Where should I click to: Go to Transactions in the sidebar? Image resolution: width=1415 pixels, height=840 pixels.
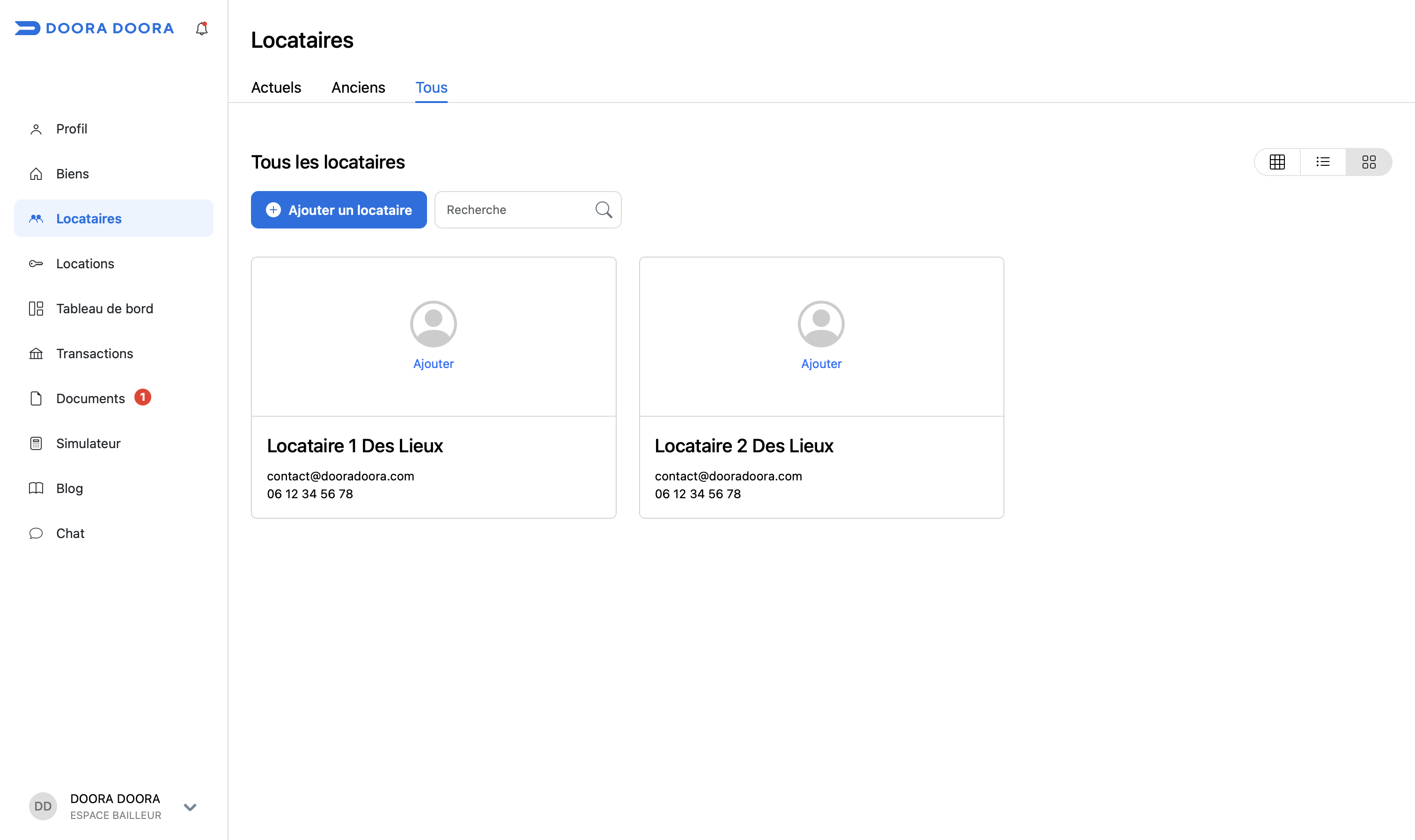click(114, 354)
